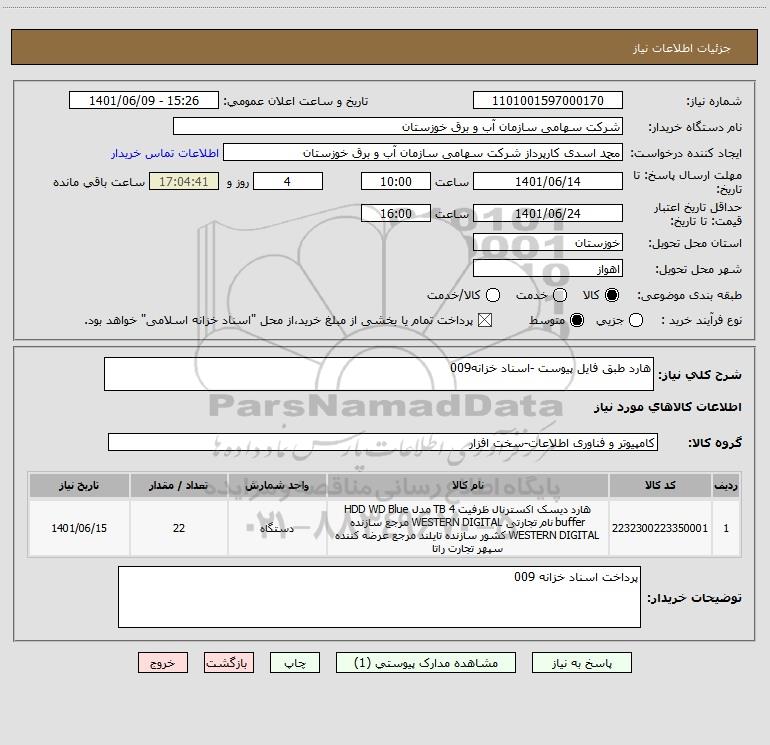Click column header ردیف
Image resolution: width=770 pixels, height=745 pixels.
pos(726,485)
